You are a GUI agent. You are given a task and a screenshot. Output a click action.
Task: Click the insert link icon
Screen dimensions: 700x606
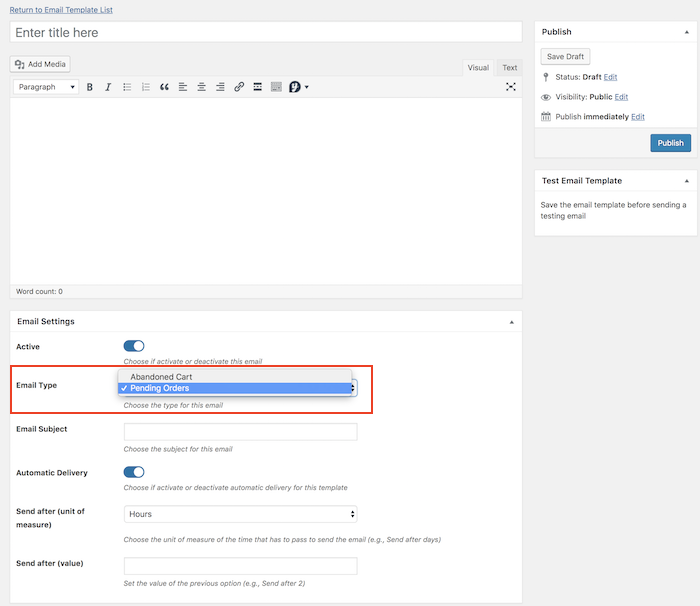pyautogui.click(x=239, y=87)
